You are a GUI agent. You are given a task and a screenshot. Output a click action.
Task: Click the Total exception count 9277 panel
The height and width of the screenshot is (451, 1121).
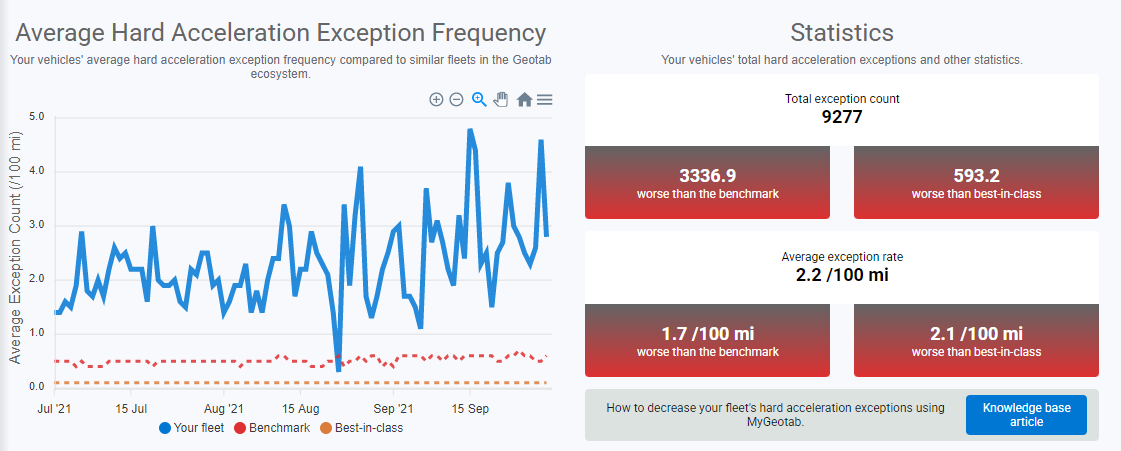841,109
